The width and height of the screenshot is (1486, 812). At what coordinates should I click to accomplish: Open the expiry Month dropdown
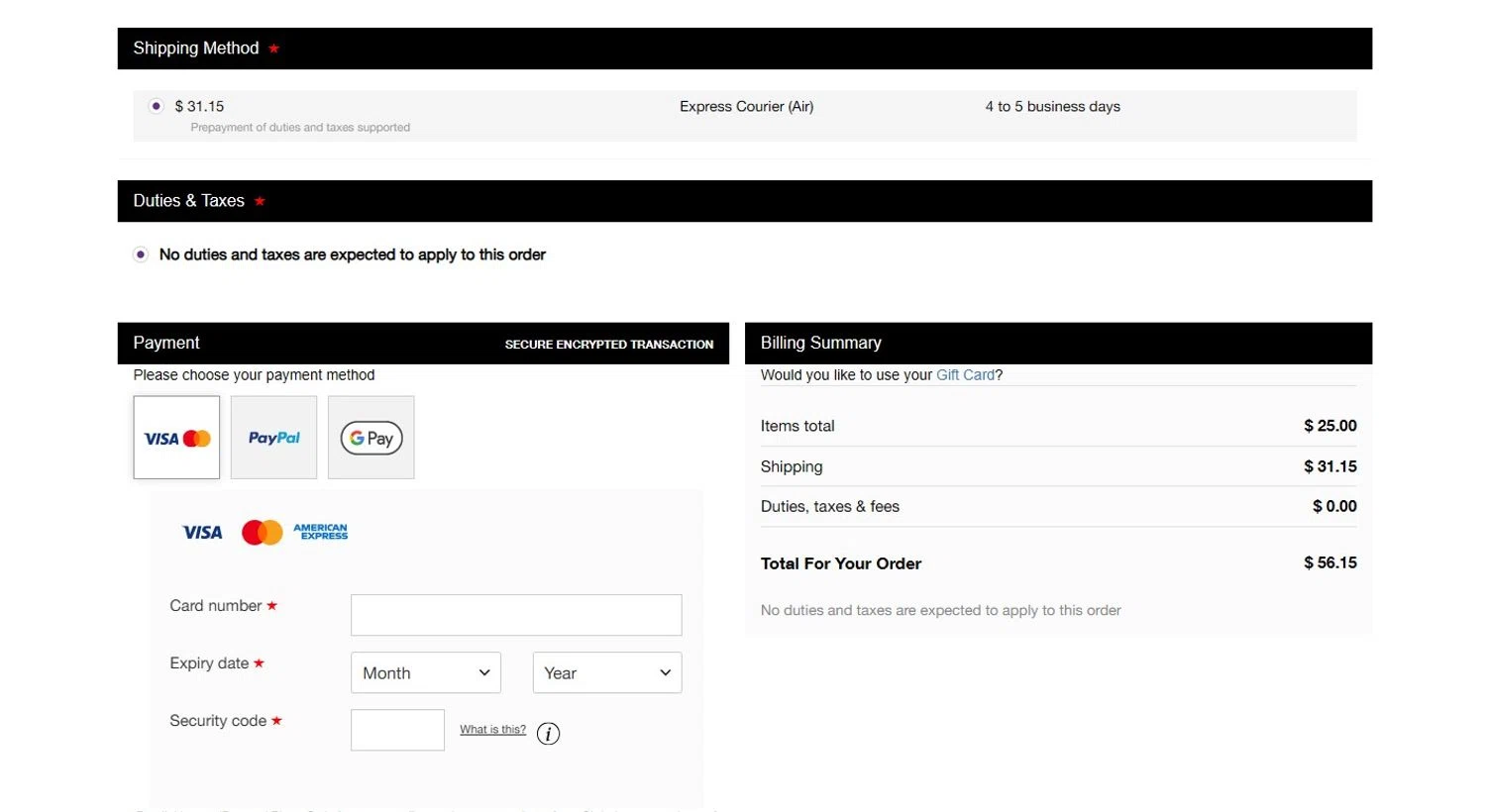[426, 672]
